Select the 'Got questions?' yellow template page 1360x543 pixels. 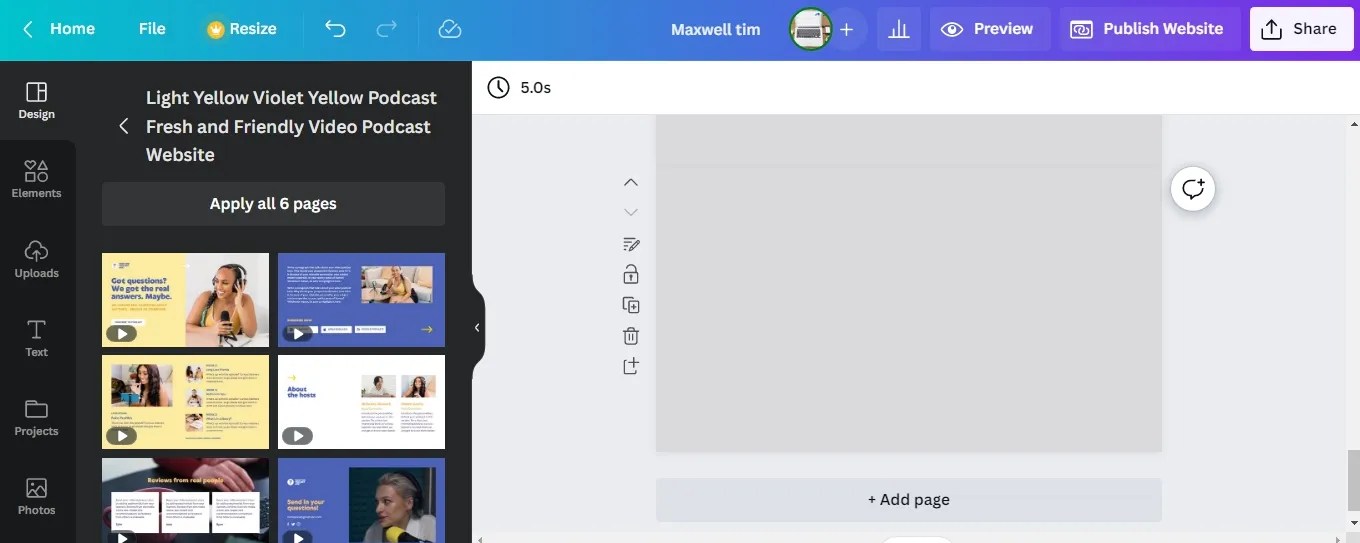point(185,300)
